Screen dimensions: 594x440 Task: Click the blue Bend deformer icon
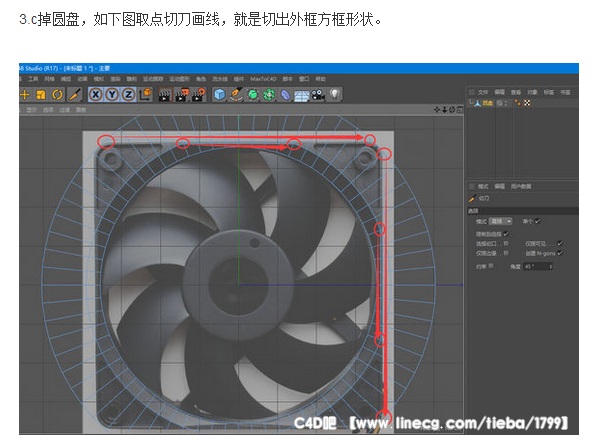(286, 94)
